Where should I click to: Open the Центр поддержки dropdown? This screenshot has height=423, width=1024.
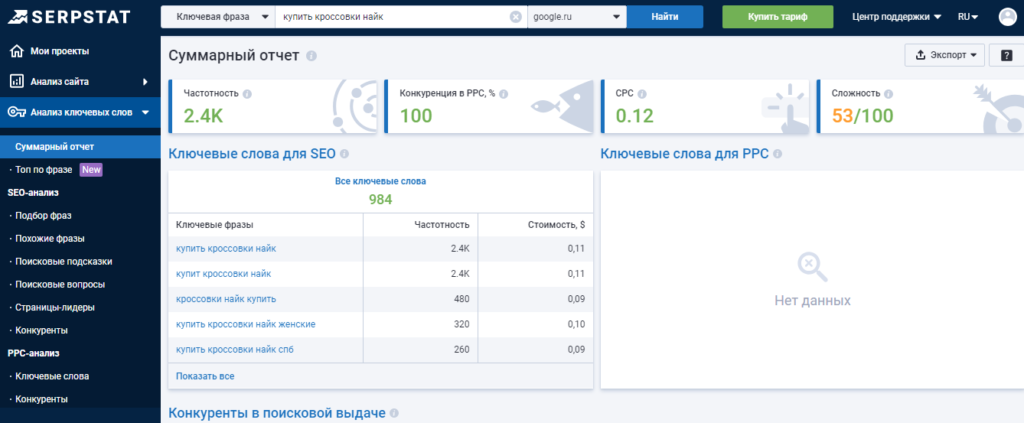897,17
